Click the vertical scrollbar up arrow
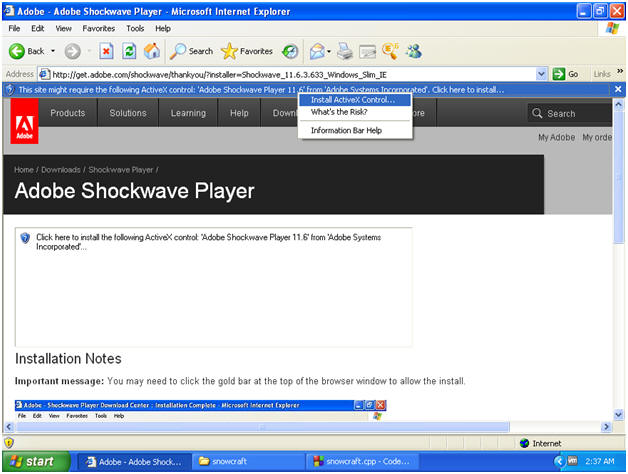Image resolution: width=628 pixels, height=474 pixels. tap(618, 105)
